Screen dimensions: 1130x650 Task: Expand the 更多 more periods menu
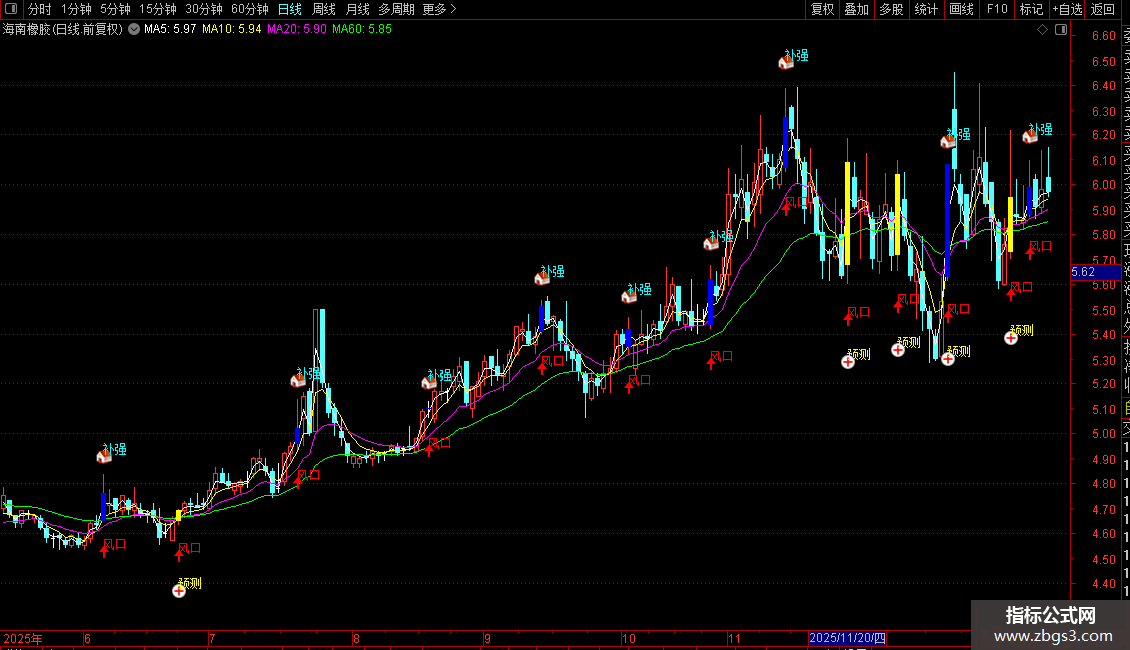tap(440, 9)
